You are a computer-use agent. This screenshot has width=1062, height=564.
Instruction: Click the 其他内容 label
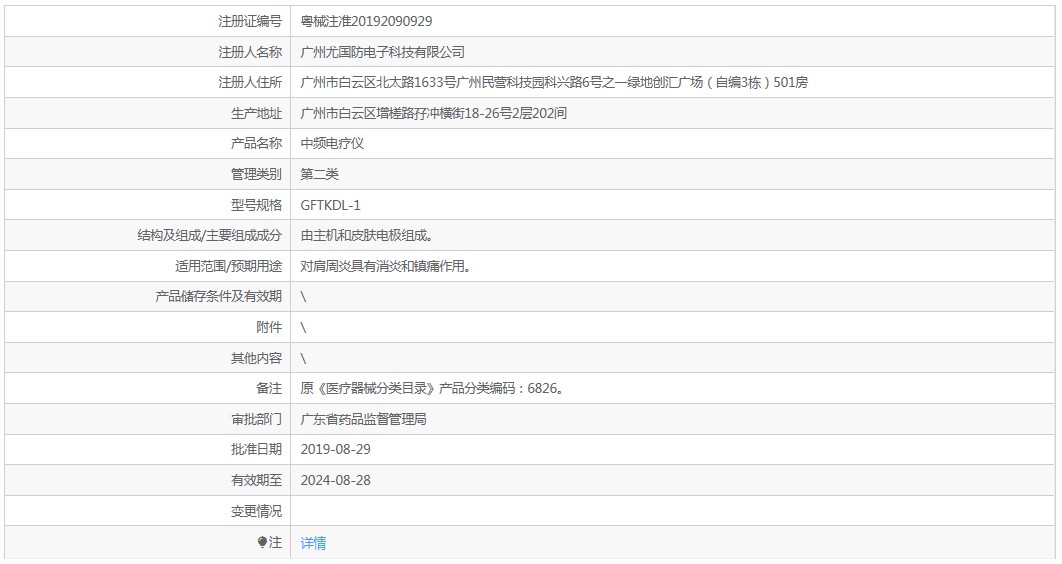[256, 358]
